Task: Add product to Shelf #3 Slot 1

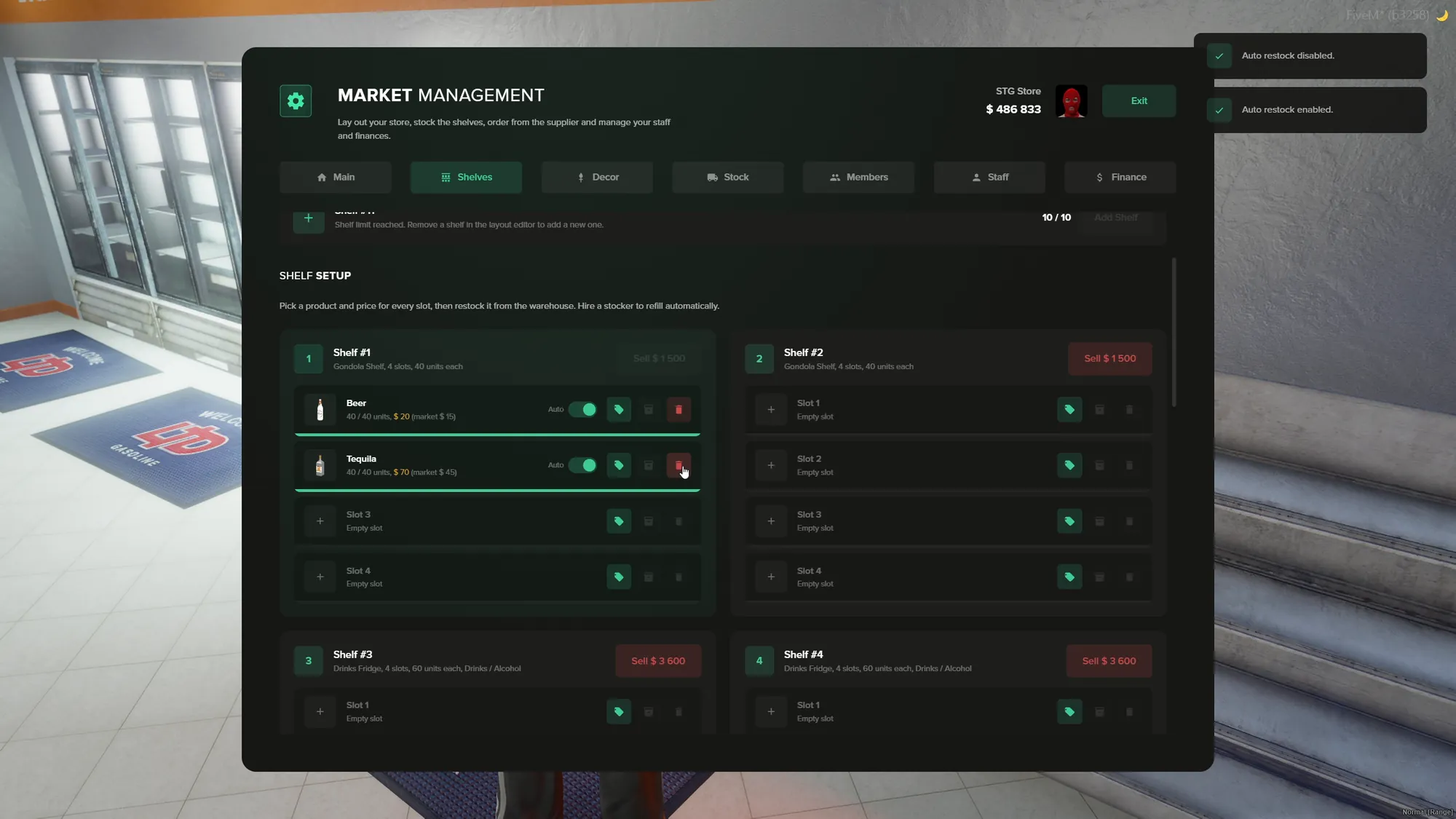Action: coord(320,711)
